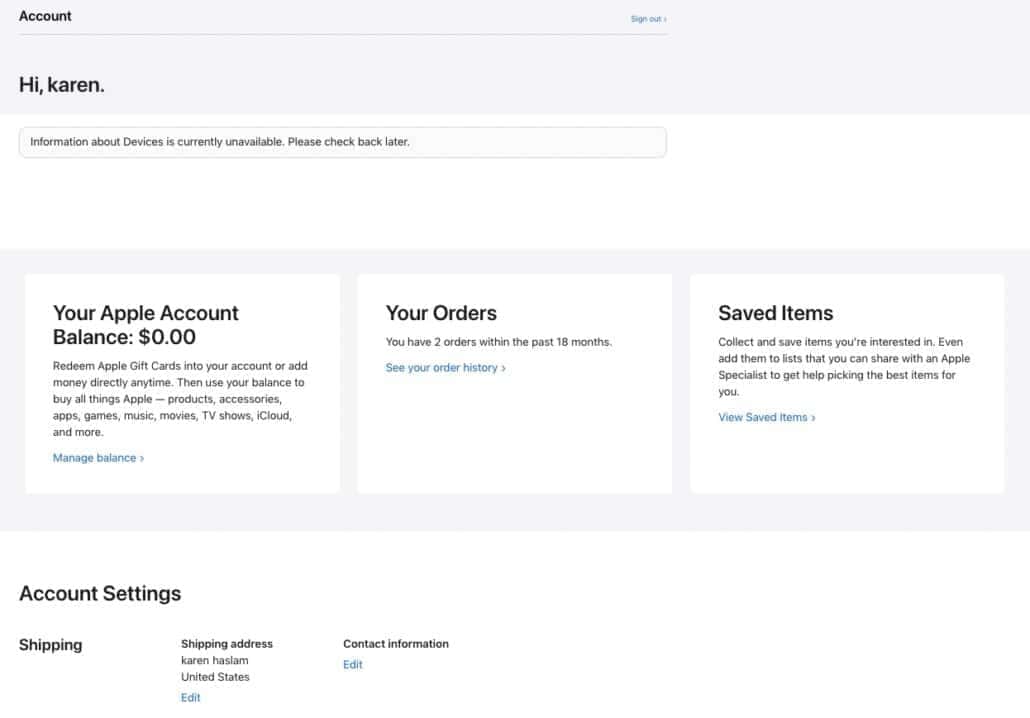The image size is (1030, 718).
Task: Click the Shipping address label
Action: [226, 644]
